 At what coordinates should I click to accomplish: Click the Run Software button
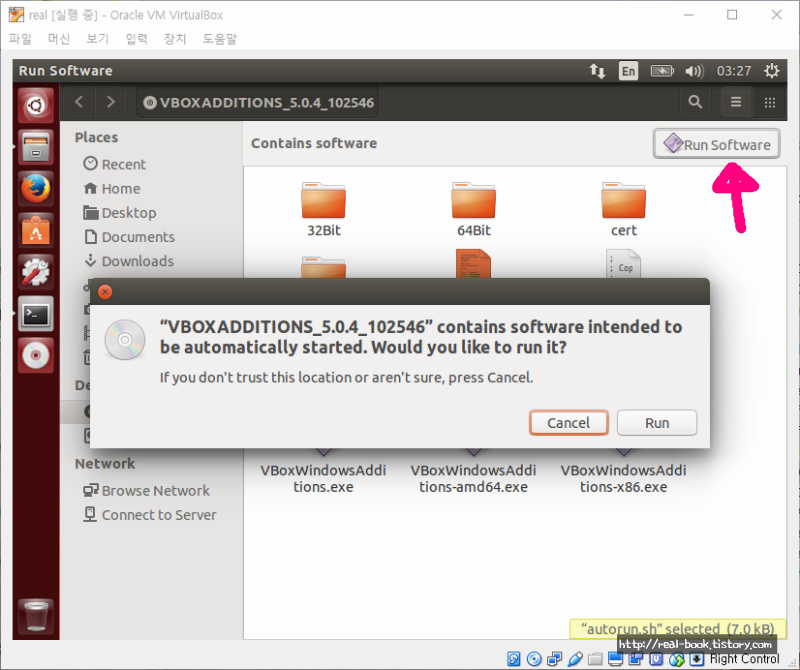click(x=717, y=144)
